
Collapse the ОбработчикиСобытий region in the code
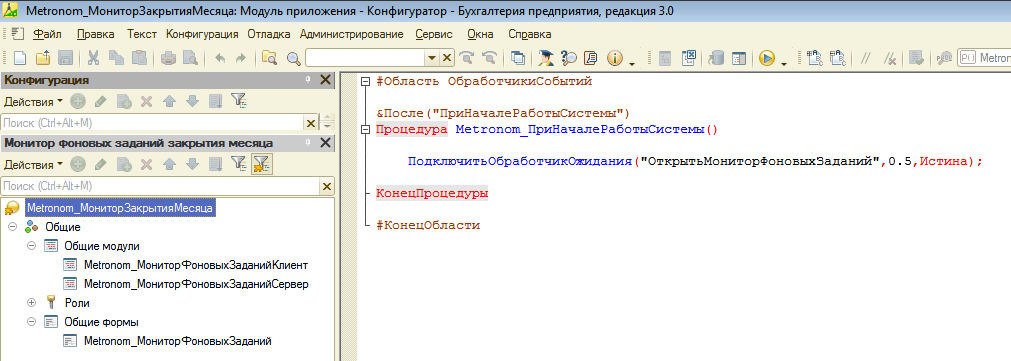click(366, 82)
